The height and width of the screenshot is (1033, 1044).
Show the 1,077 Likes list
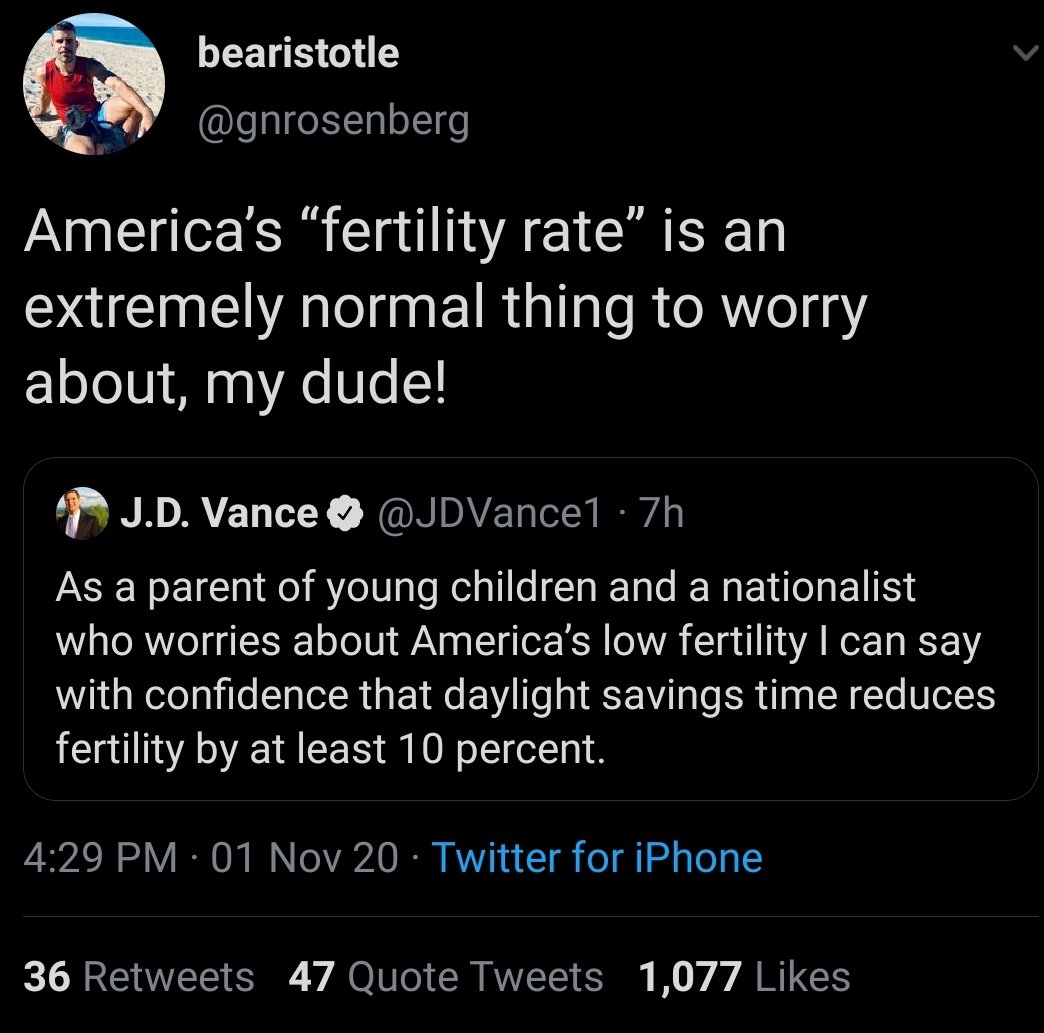745,976
